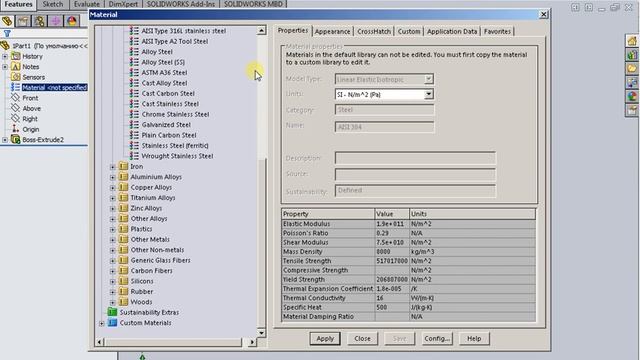Click material tree scroll up arrow
Image resolution: width=640 pixels, height=360 pixels.
point(261,30)
